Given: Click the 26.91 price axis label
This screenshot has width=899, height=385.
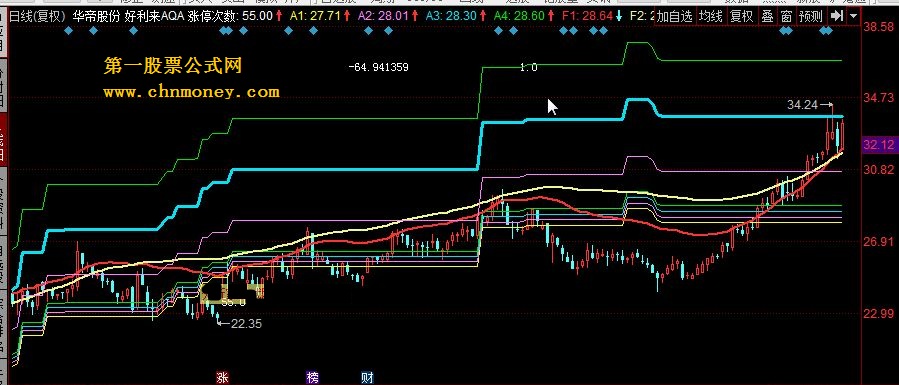Looking at the screenshot, I should tap(879, 241).
